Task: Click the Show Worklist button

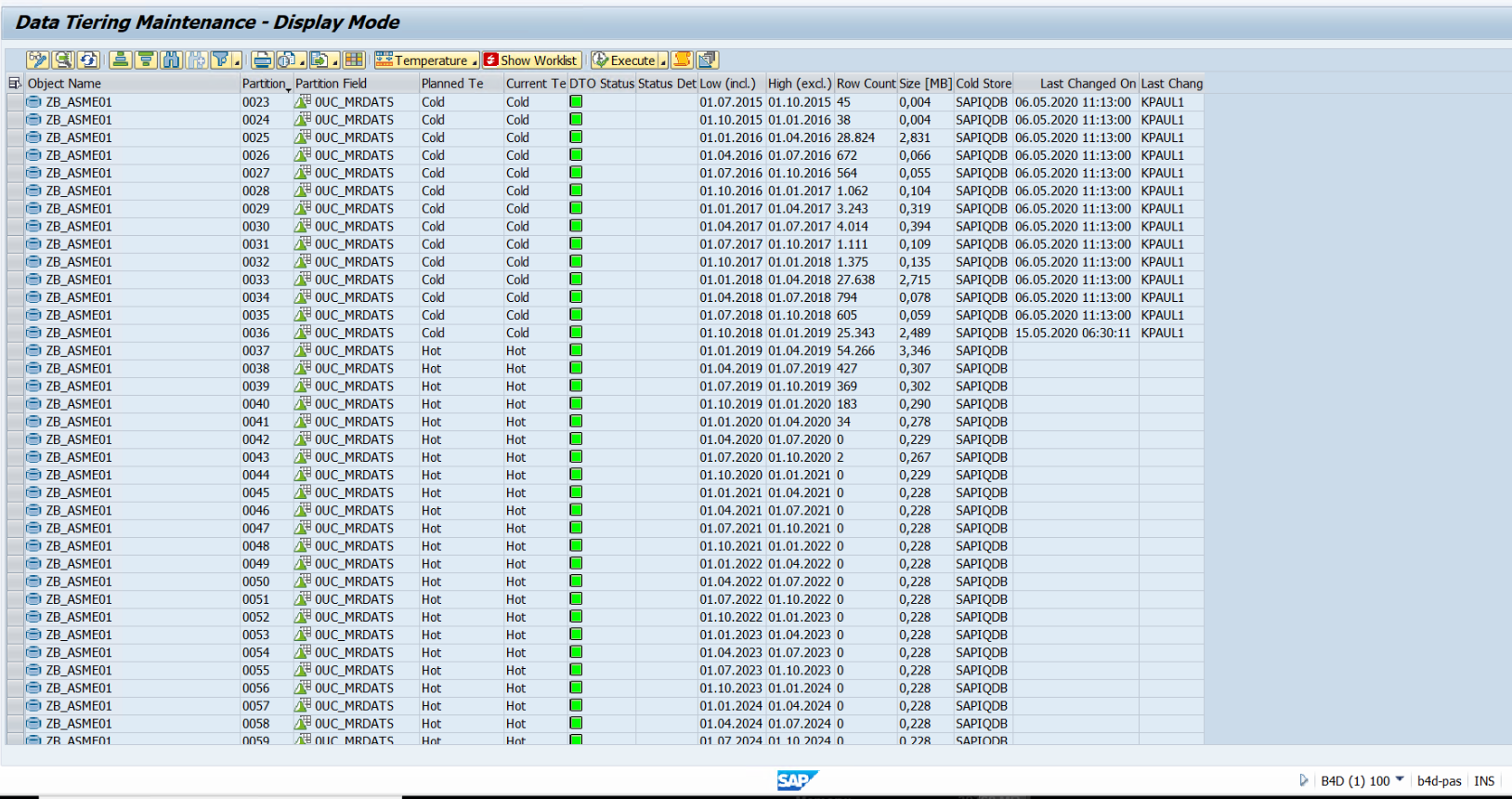Action: tap(531, 60)
